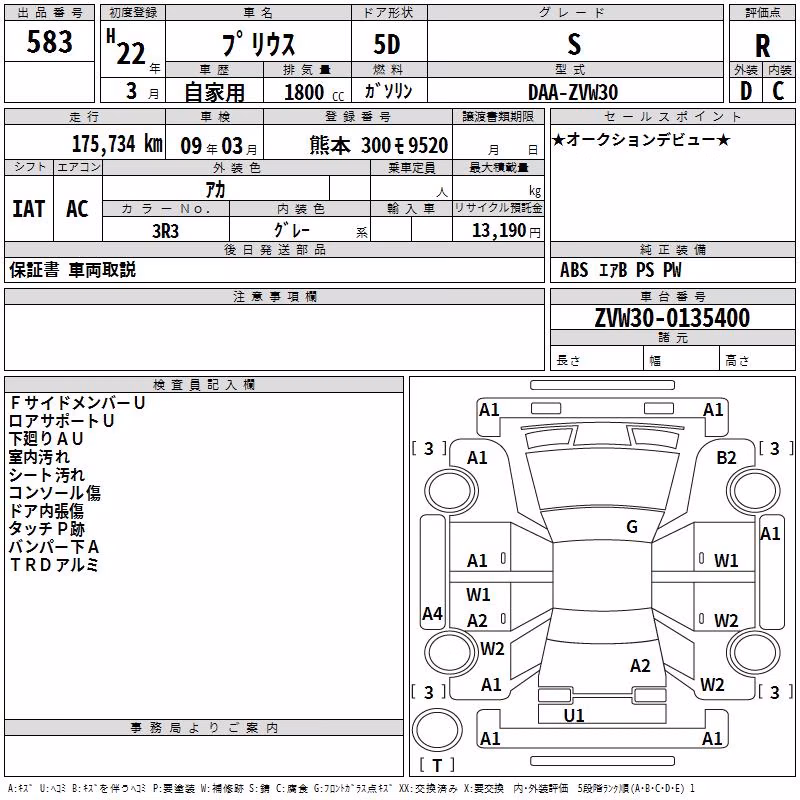Viewport: 800px width, 800px height.
Task: Select the chassis number ZVW30-0135400
Action: [672, 318]
